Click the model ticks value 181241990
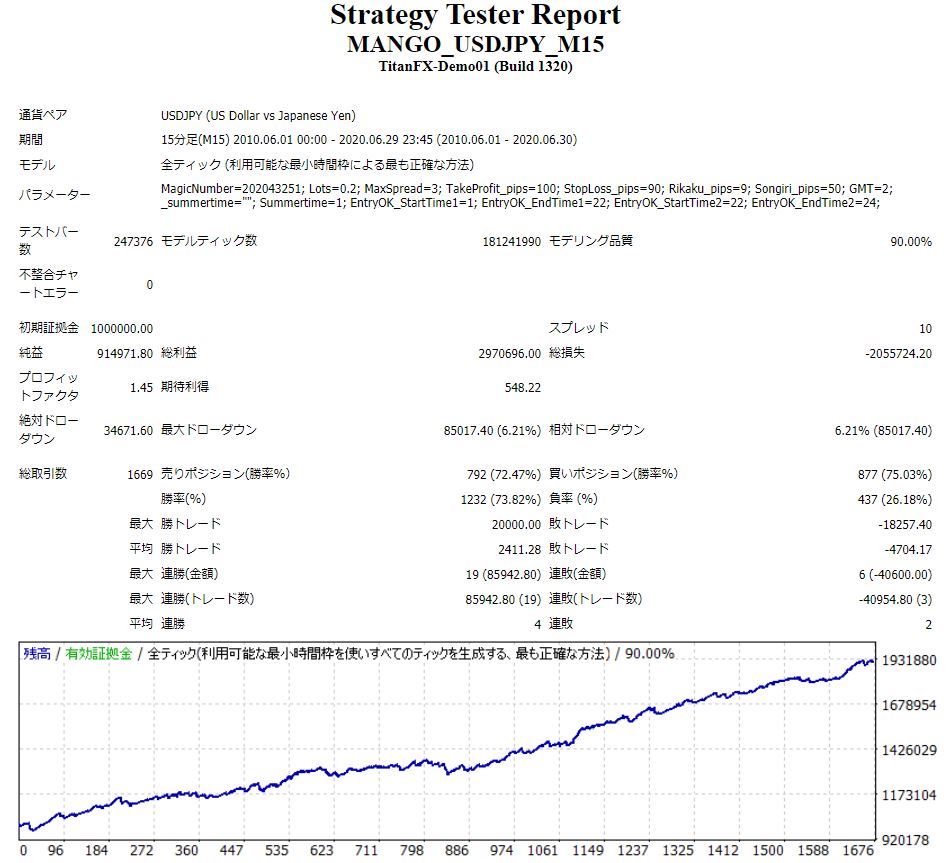The height and width of the screenshot is (863, 950). click(511, 241)
